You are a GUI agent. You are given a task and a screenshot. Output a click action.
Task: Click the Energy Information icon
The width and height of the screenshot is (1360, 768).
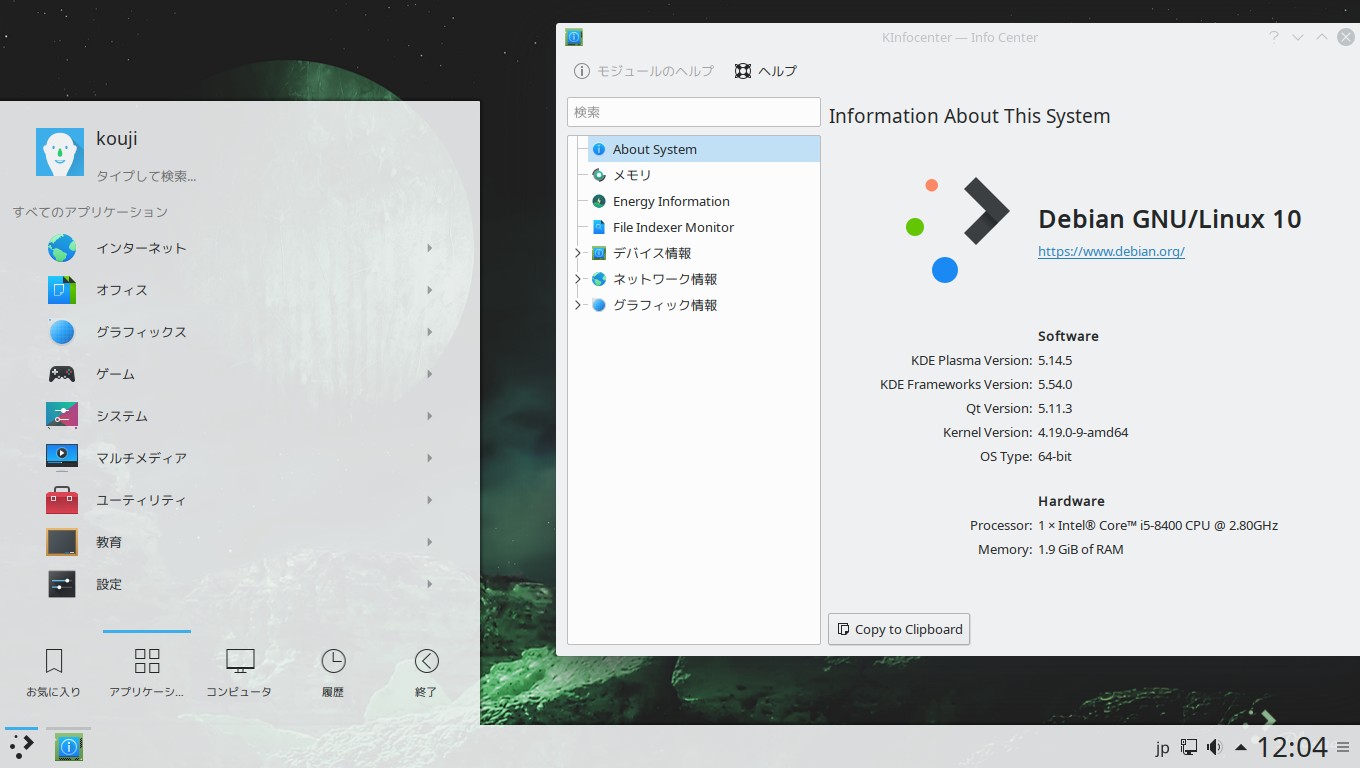pyautogui.click(x=599, y=201)
